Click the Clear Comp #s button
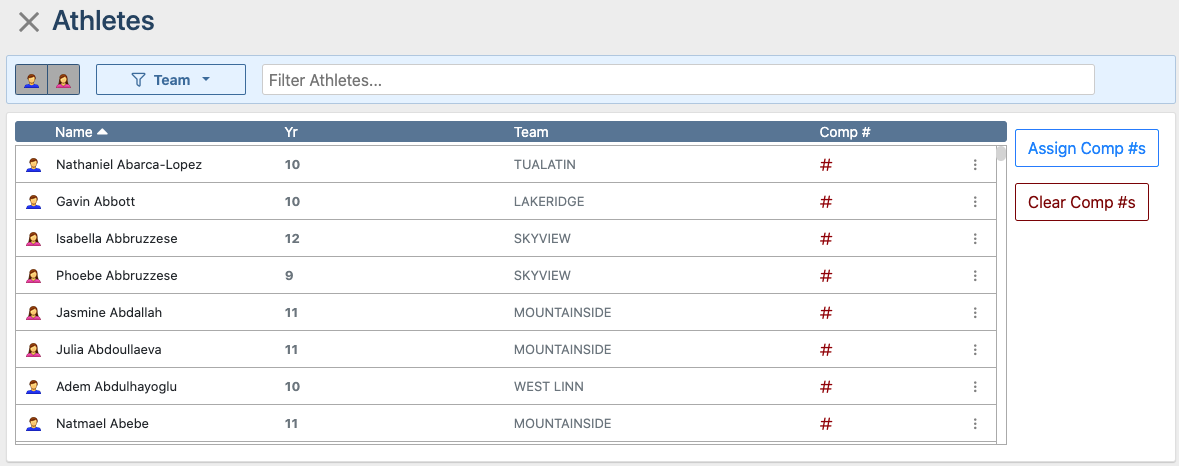This screenshot has width=1179, height=466. click(x=1081, y=202)
